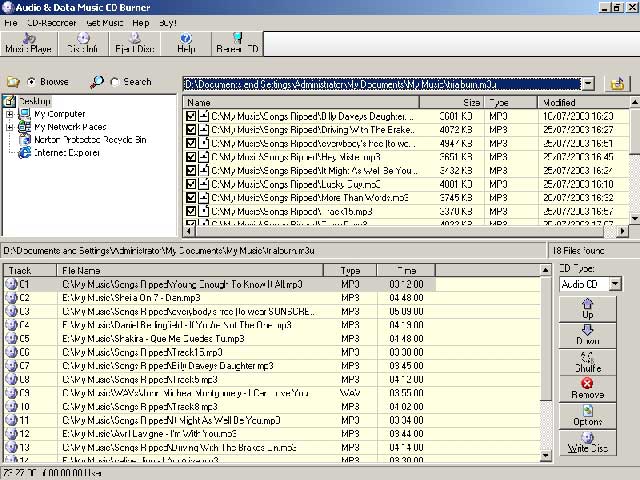The height and width of the screenshot is (480, 640).
Task: Open the Get Music menu
Action: tap(104, 23)
